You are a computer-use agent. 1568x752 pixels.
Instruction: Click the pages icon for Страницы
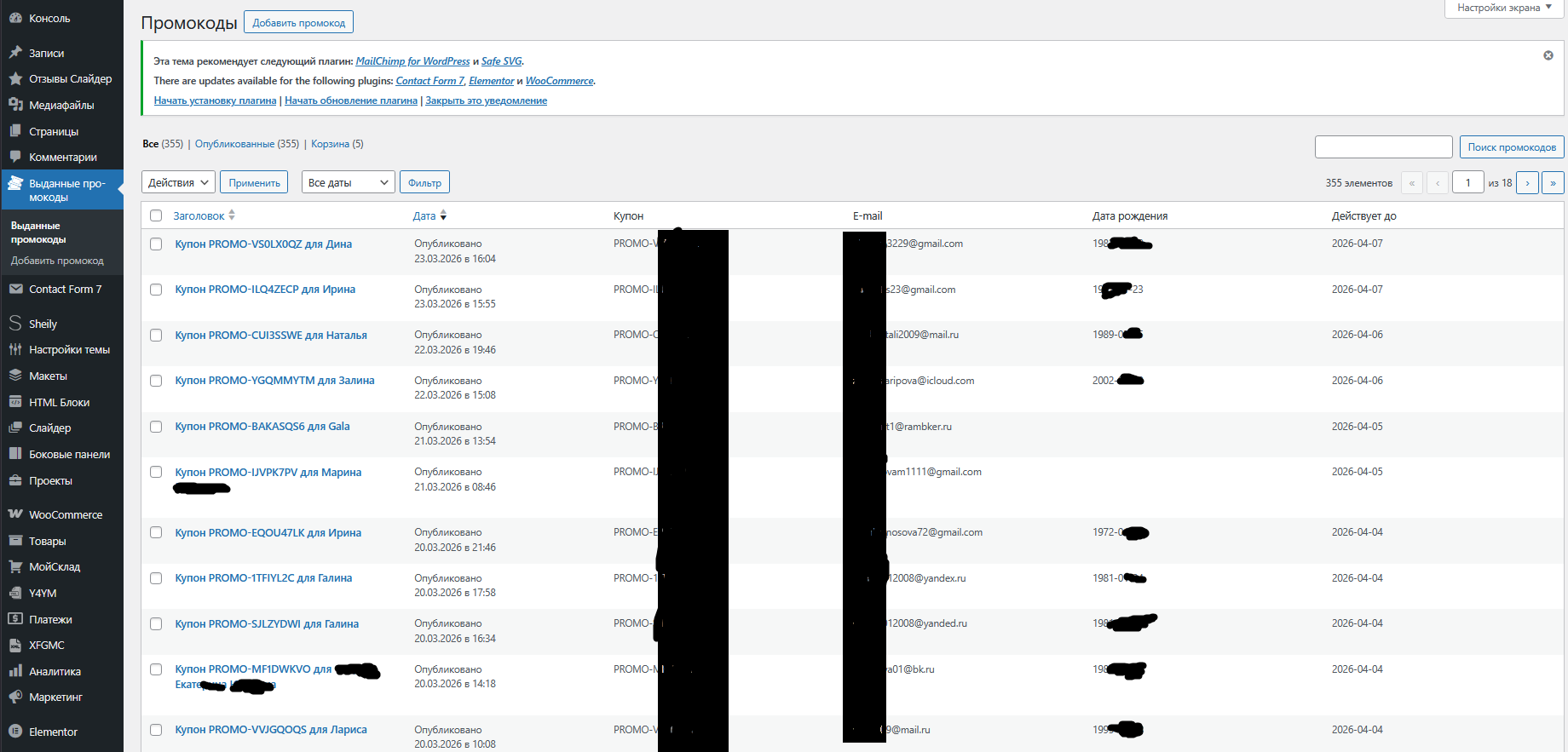[15, 131]
